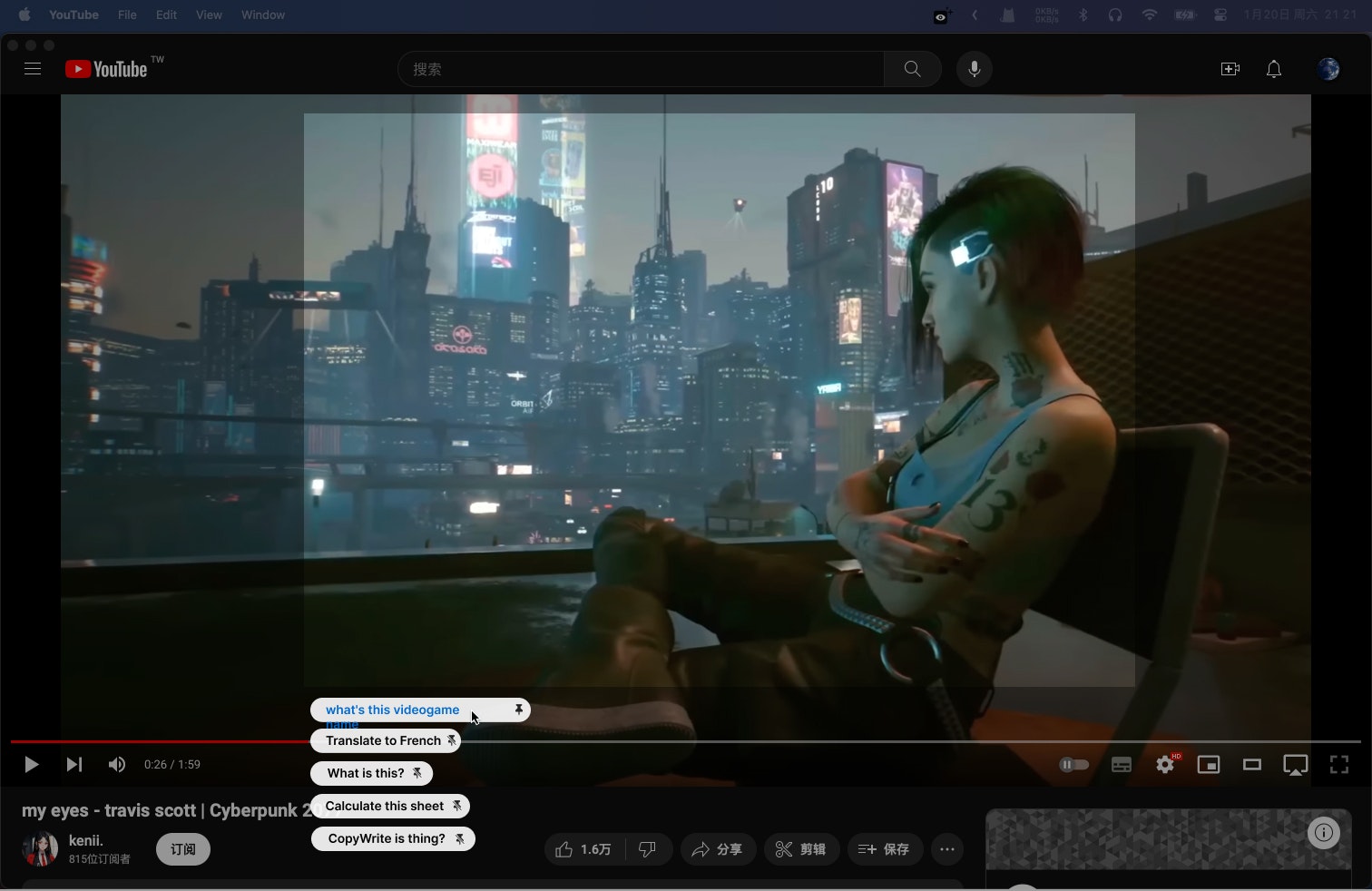The height and width of the screenshot is (891, 1372).
Task: Toggle pin on "Translate to French" prompt
Action: tap(452, 740)
